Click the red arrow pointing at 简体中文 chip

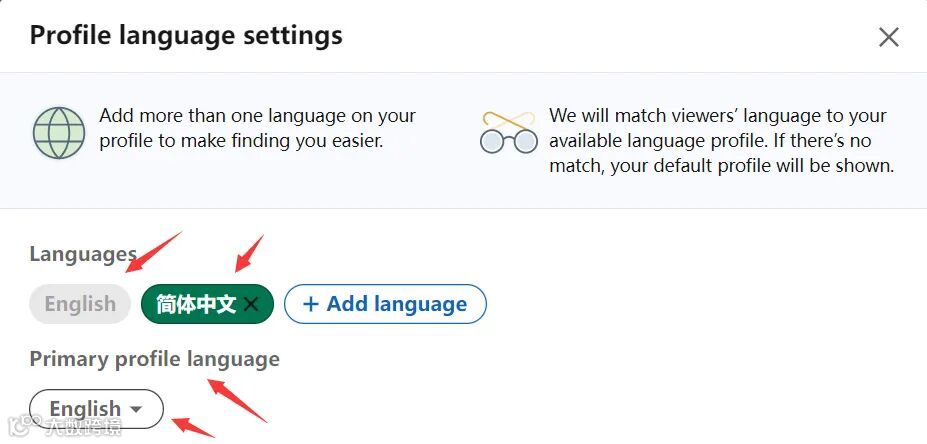(248, 253)
